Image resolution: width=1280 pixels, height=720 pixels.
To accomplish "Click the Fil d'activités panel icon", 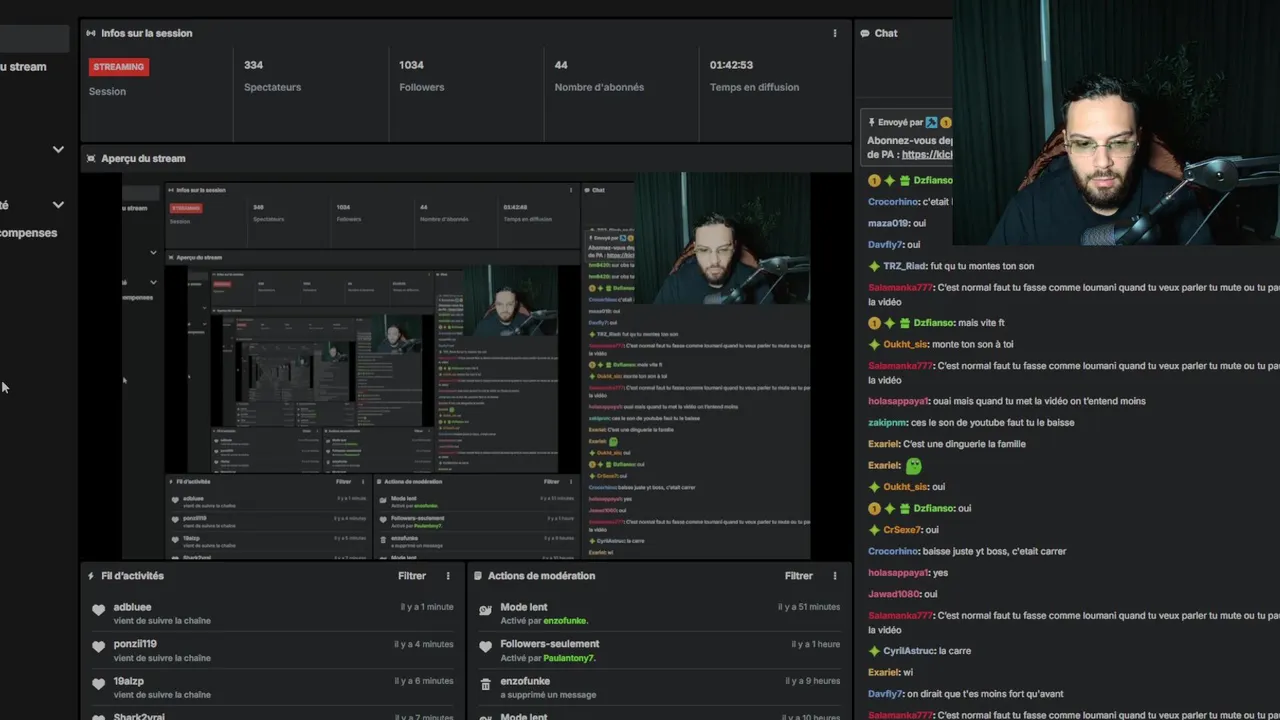I will [91, 576].
